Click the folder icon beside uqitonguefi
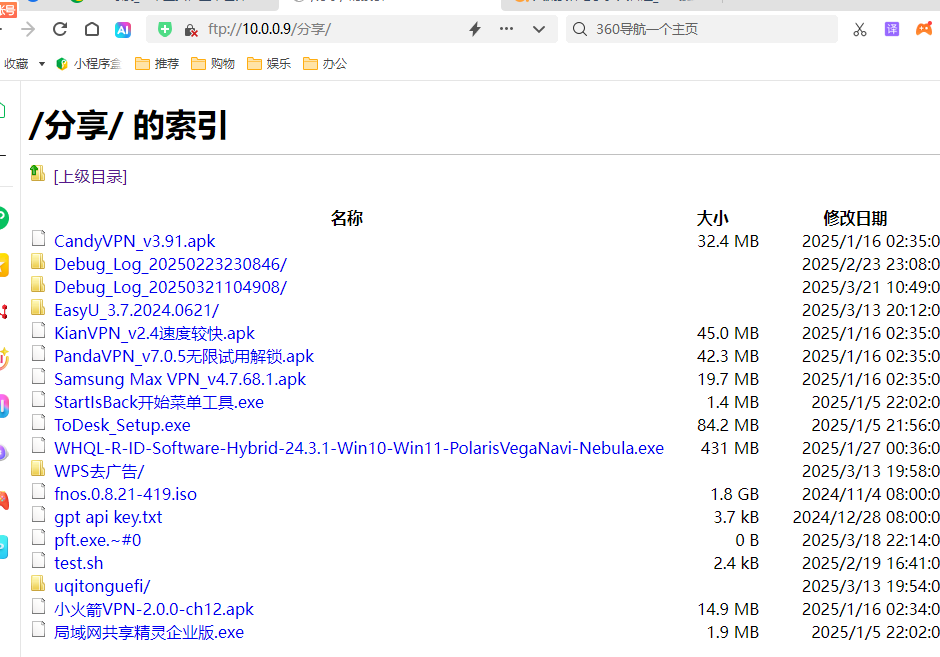 click(38, 583)
